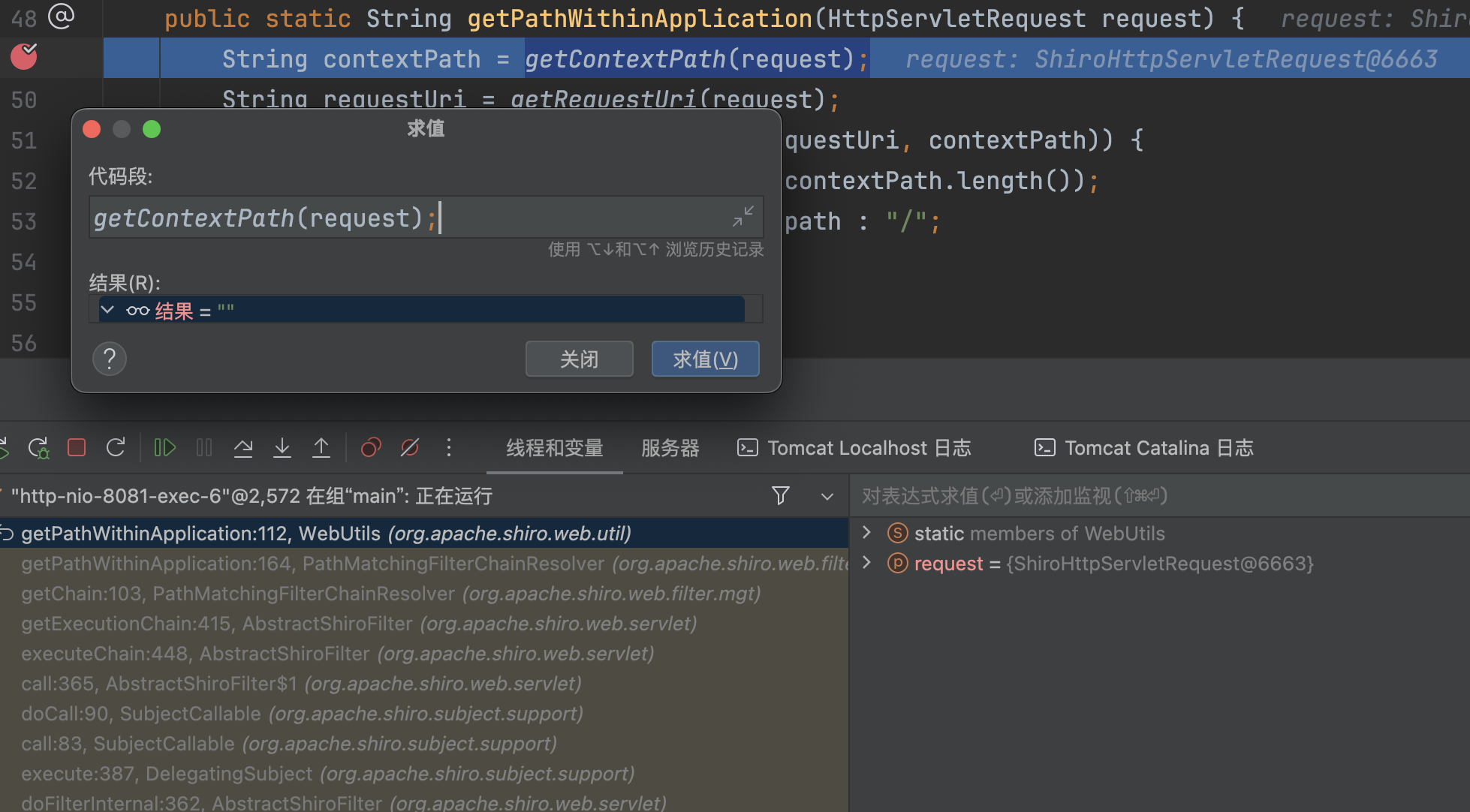The image size is (1470, 812).
Task: Open View Breakpoints with the double red circles
Action: [x=371, y=448]
